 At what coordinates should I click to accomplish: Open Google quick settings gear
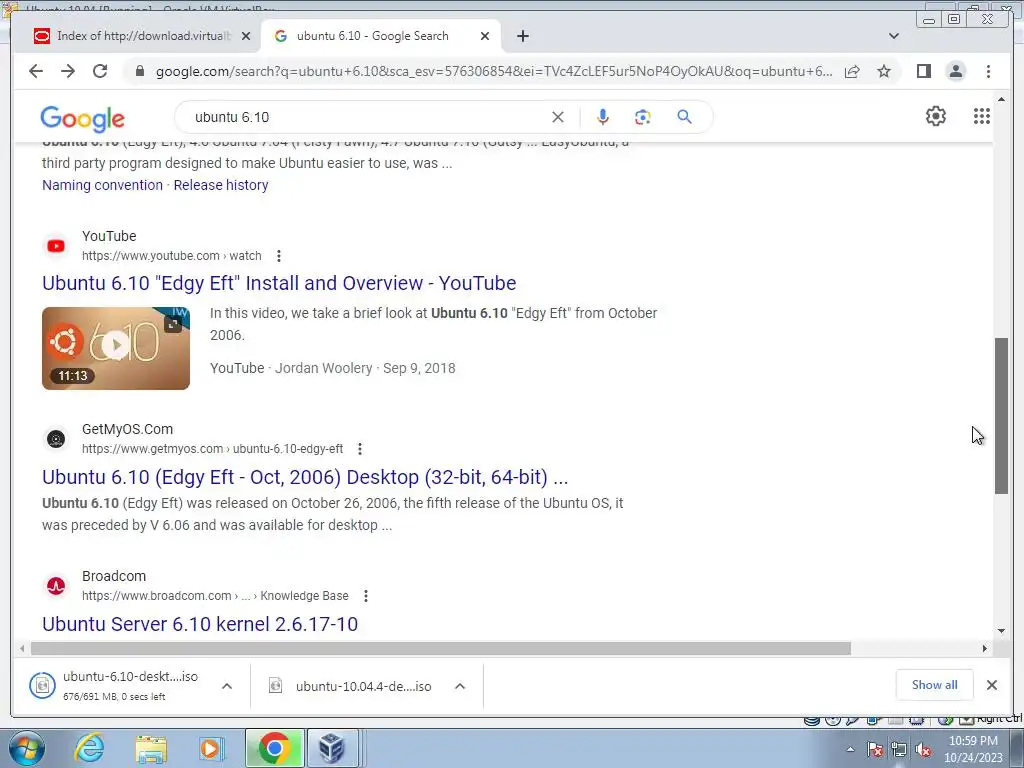936,116
